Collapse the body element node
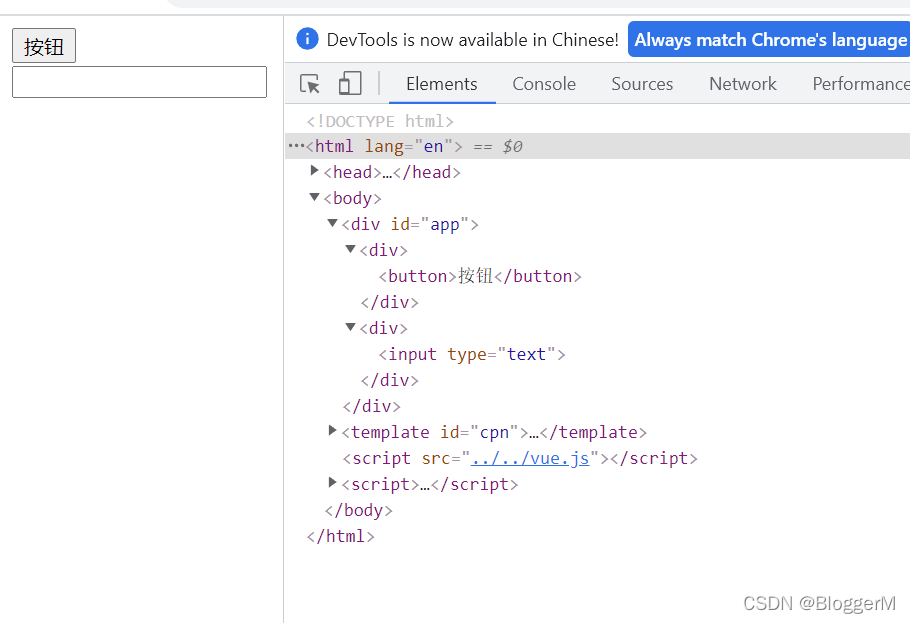 tap(315, 197)
